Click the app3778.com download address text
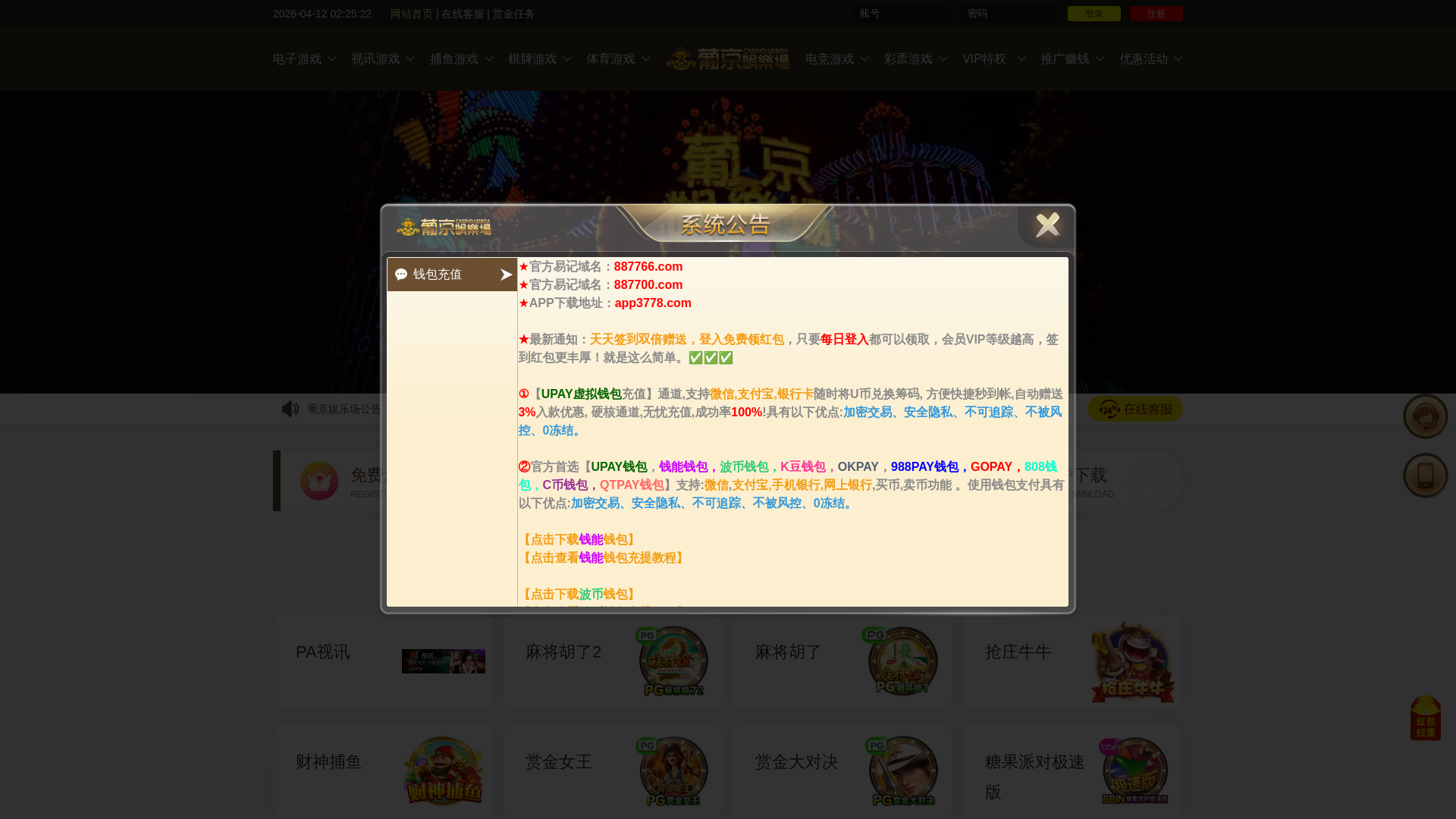The width and height of the screenshot is (1456, 819). tap(653, 303)
